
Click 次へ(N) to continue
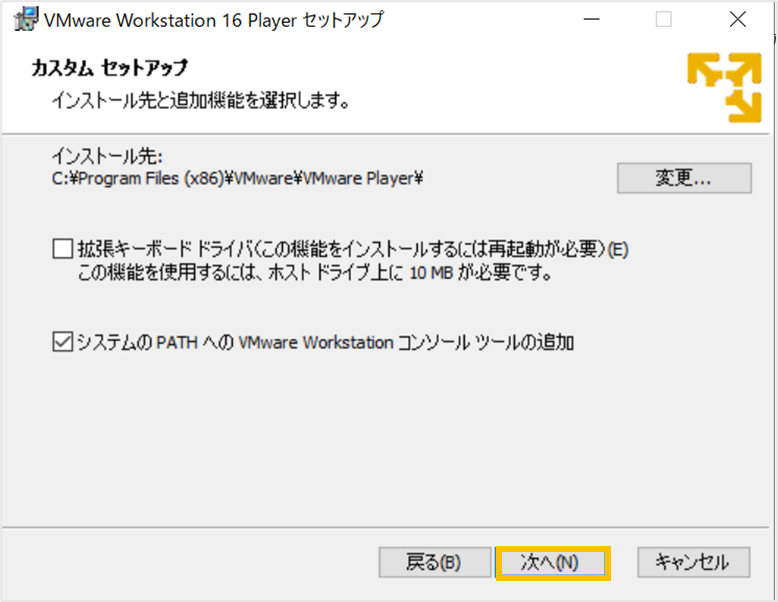tap(553, 563)
